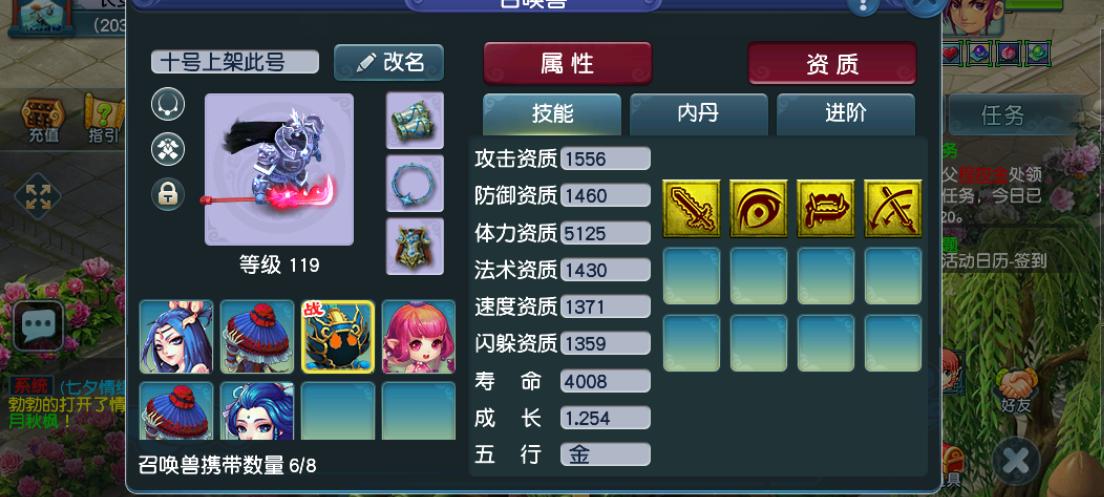The height and width of the screenshot is (497, 1104).
Task: Open the spiked ring equipment slot
Action: [x=415, y=183]
